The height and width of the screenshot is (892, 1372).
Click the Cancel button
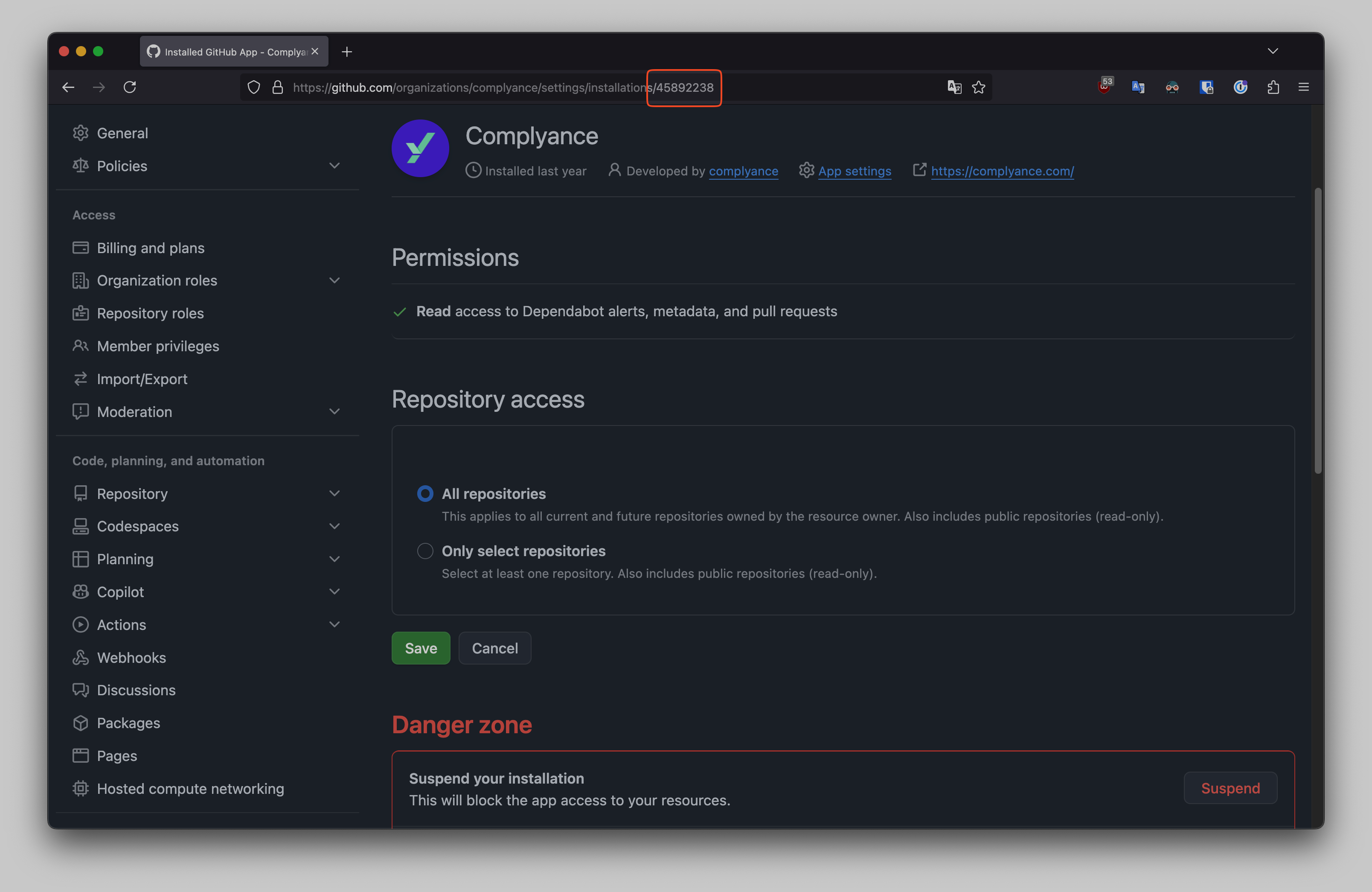[x=494, y=648]
